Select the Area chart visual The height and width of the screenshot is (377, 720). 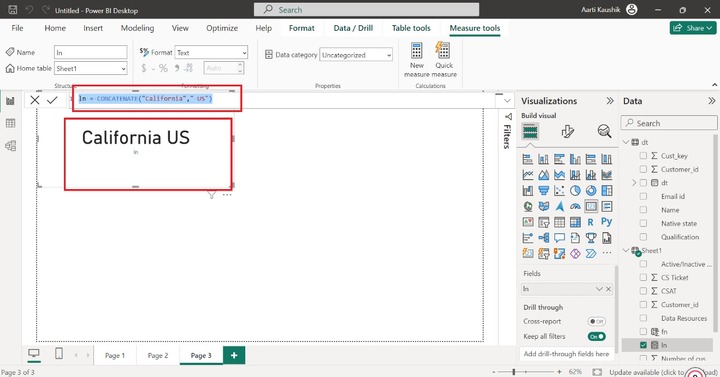point(544,175)
